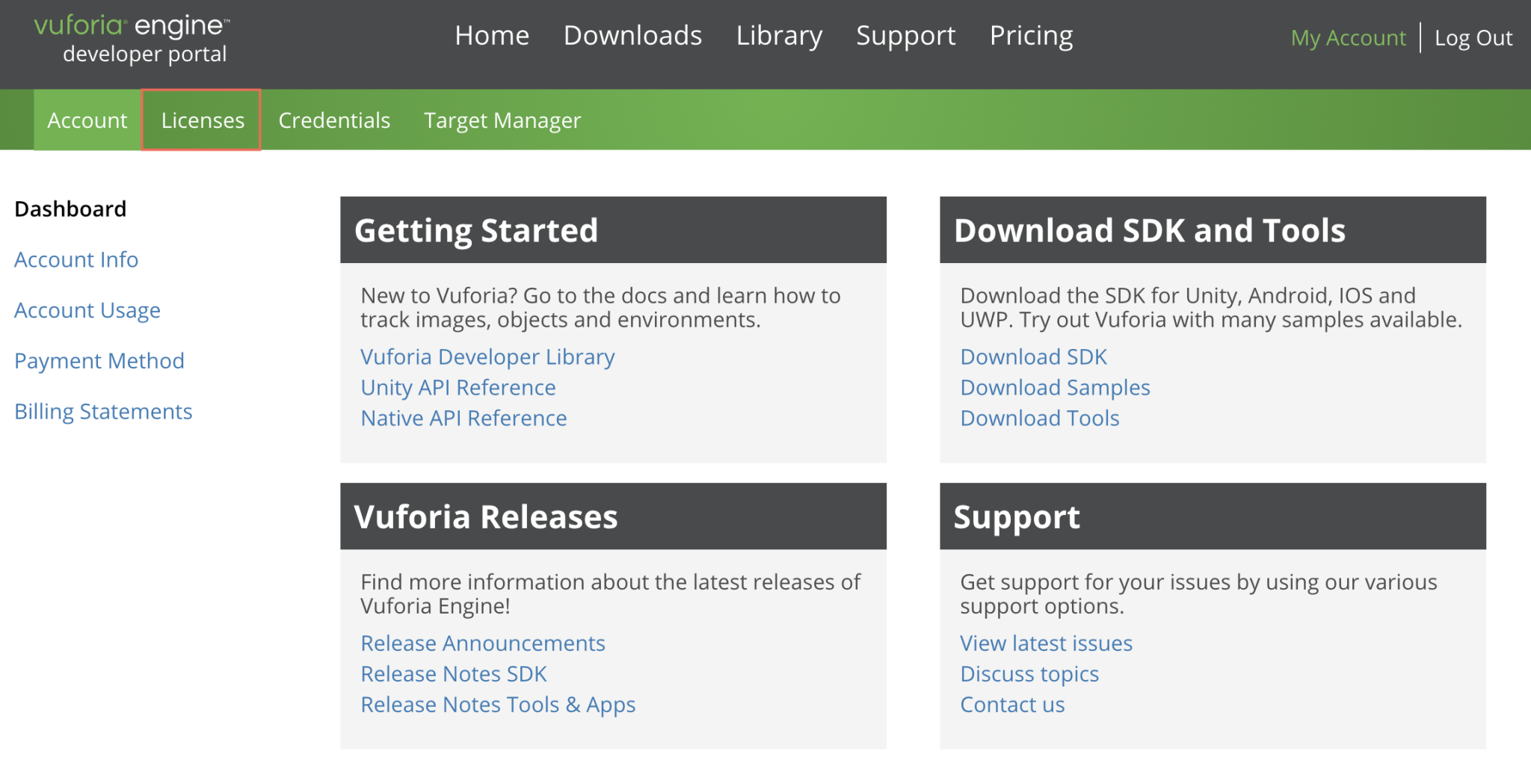Switch to the Credentials tab
The width and height of the screenshot is (1531, 784).
coord(334,120)
